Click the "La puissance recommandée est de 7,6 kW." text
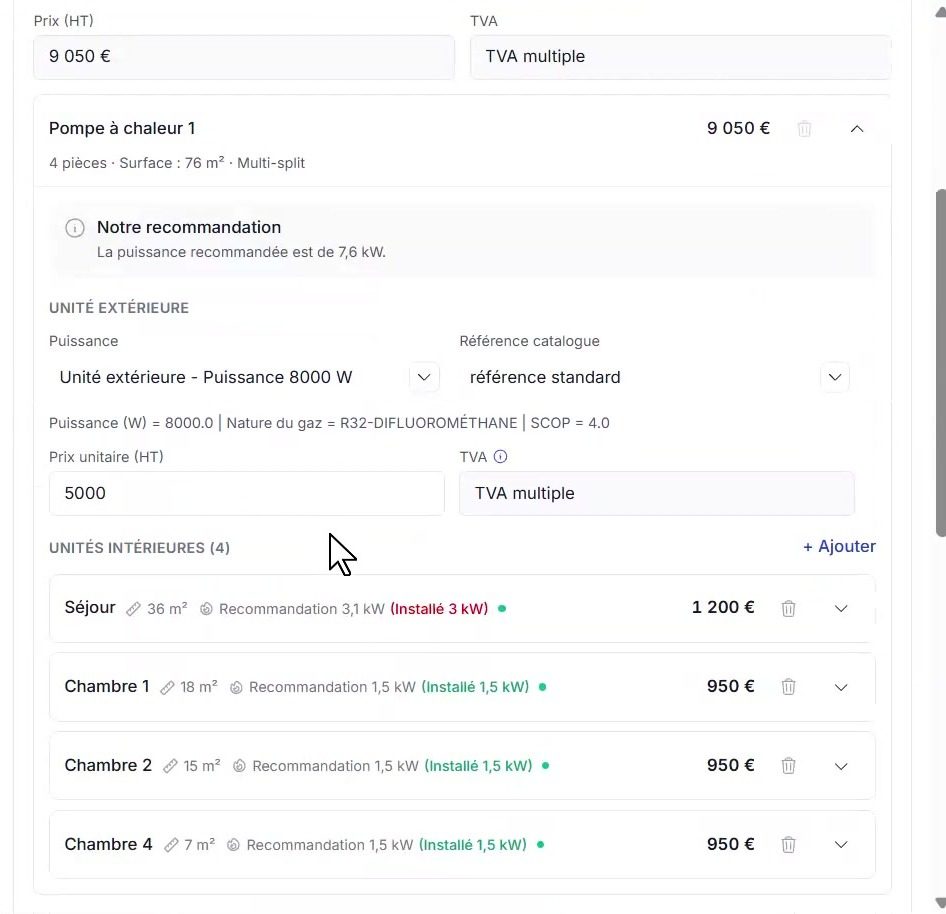The image size is (946, 914). pos(241,252)
